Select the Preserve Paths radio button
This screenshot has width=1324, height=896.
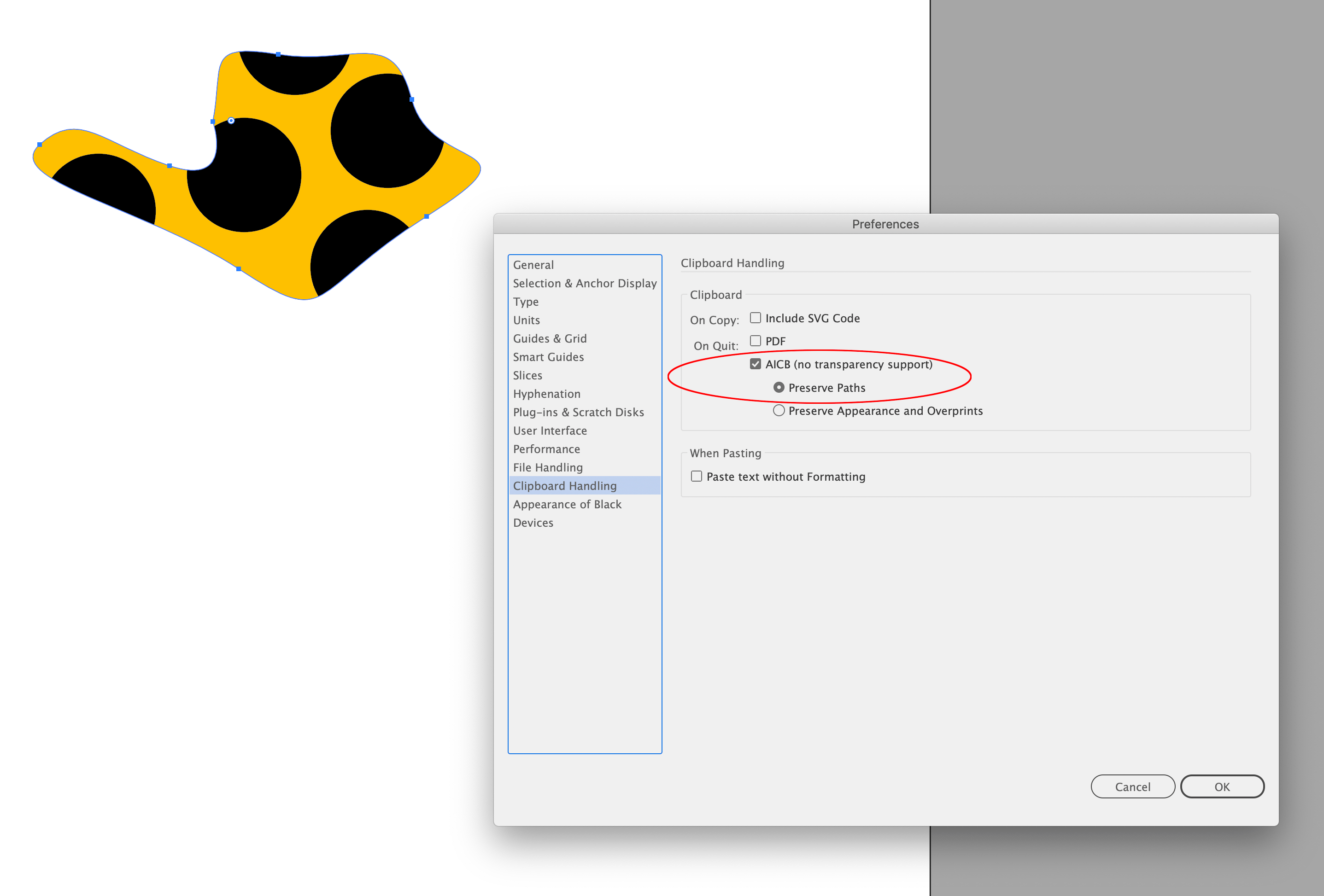pos(780,387)
